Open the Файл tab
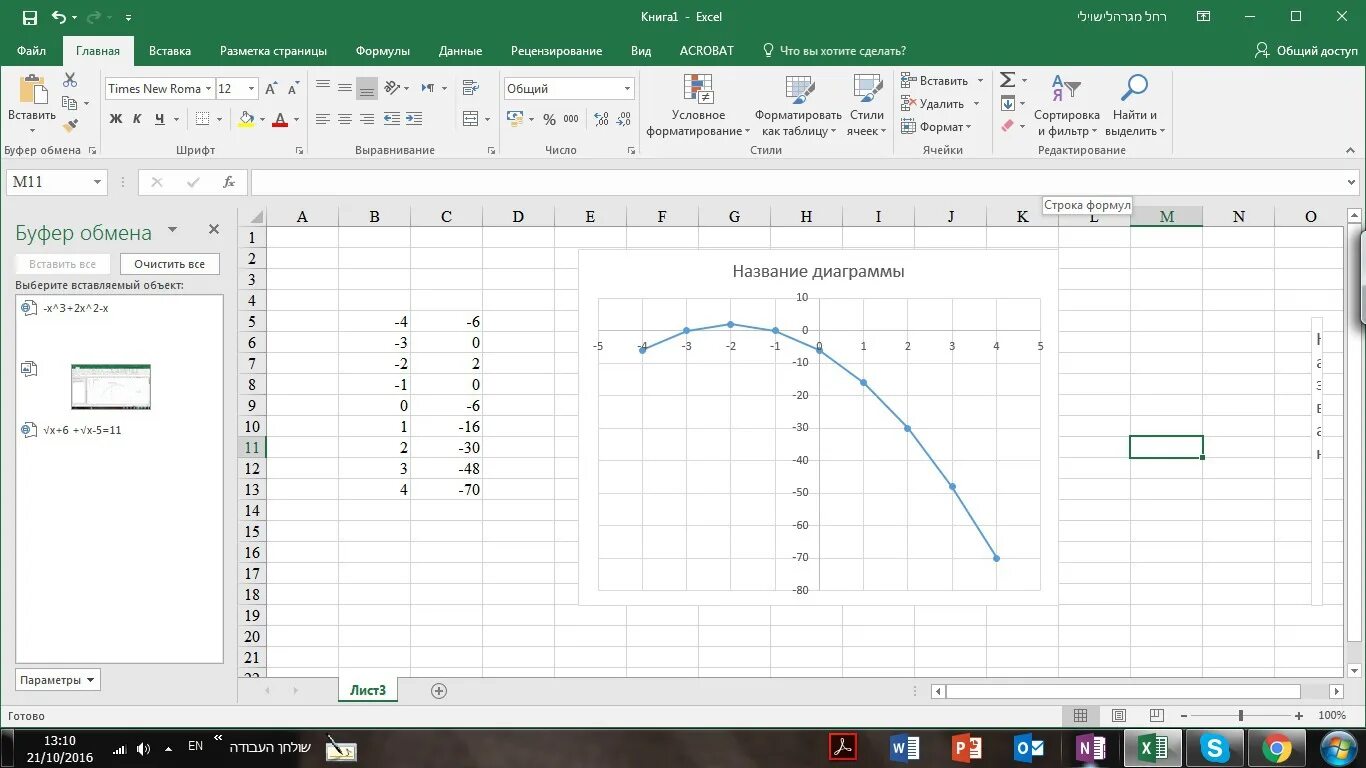Screen dimensions: 1366x768 [31, 50]
